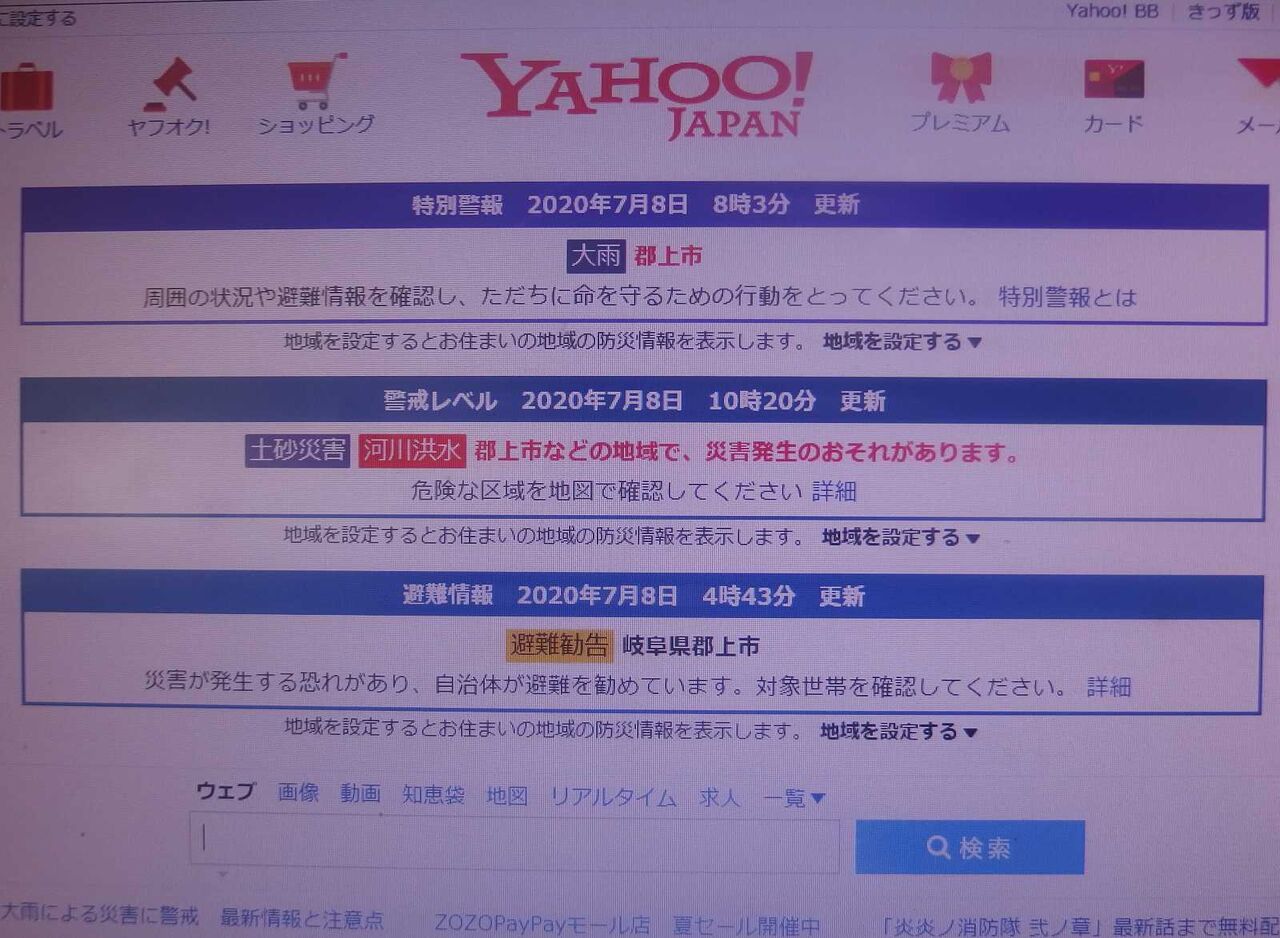Click the 特別警報 2020年7月8日 8時3分 header
The image size is (1280, 938).
coord(645,206)
